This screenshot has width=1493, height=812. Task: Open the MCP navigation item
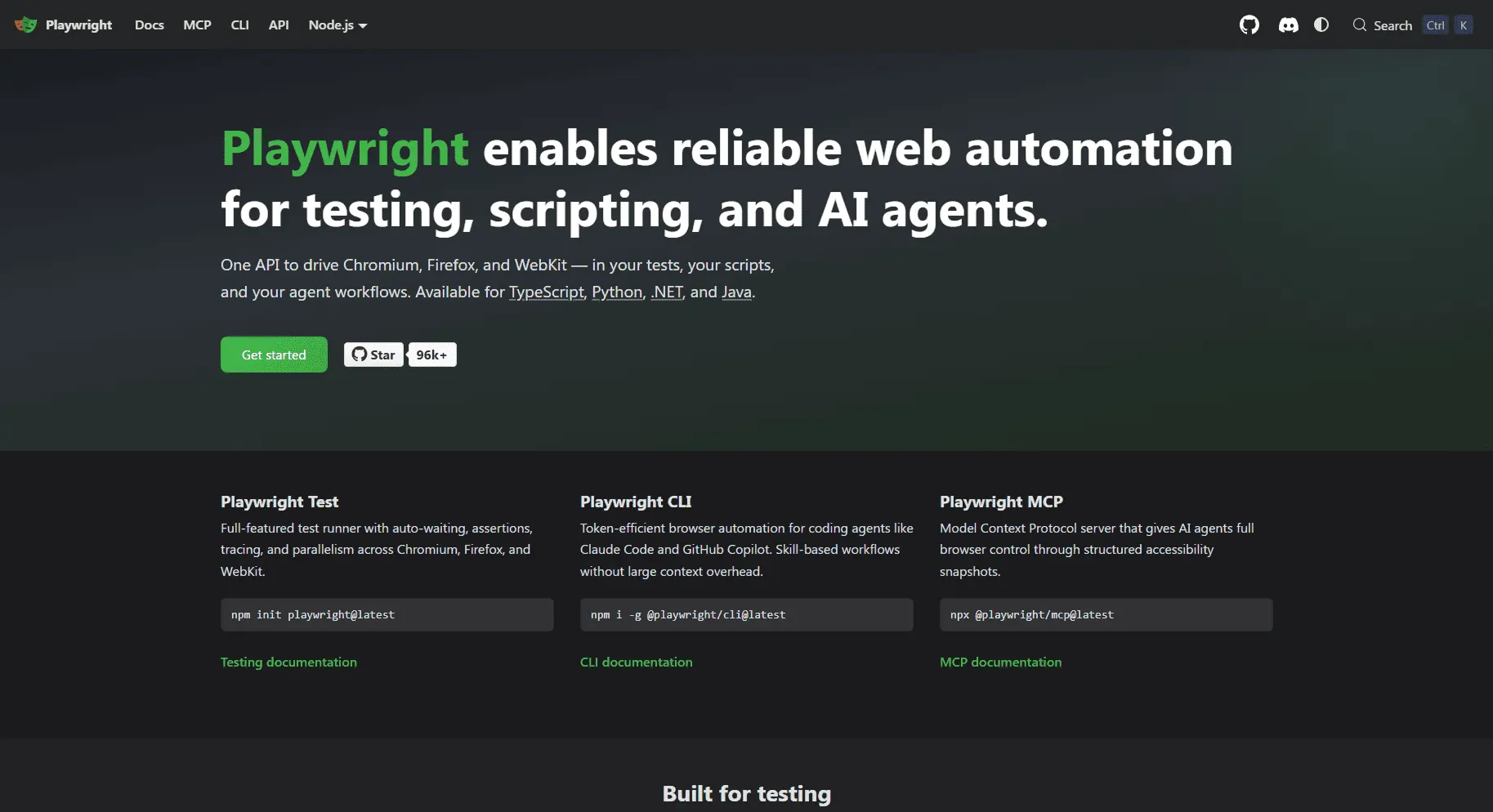pos(197,25)
